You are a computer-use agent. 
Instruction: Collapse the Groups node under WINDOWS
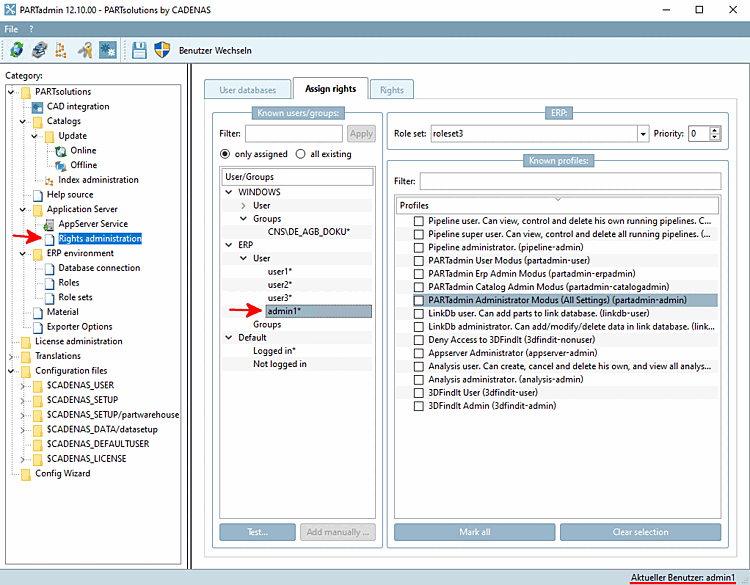[x=243, y=219]
